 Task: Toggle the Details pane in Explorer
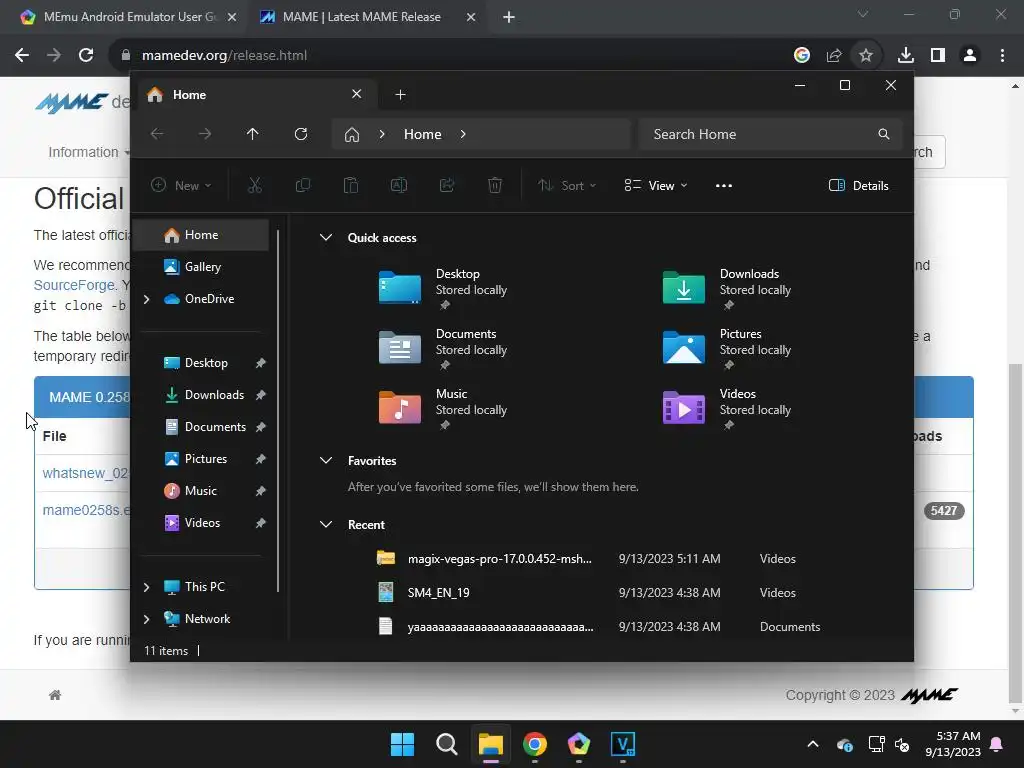[x=858, y=185]
